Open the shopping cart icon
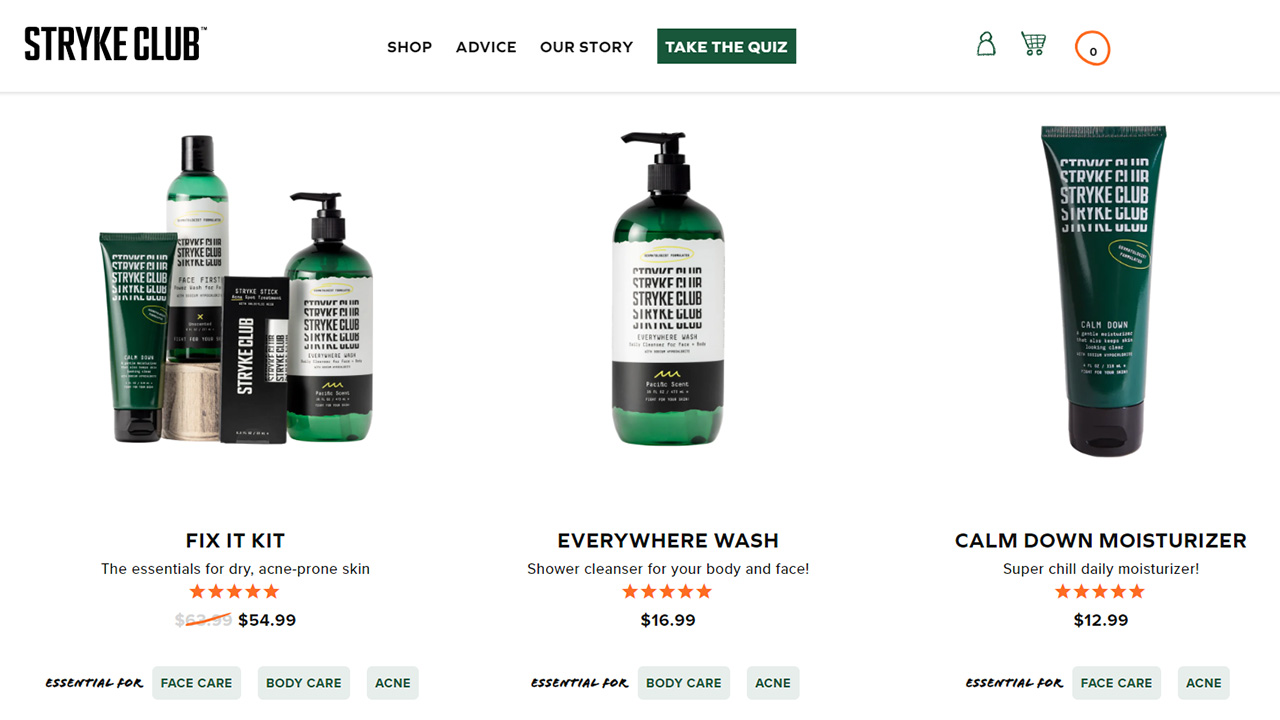This screenshot has width=1280, height=720. (1033, 44)
